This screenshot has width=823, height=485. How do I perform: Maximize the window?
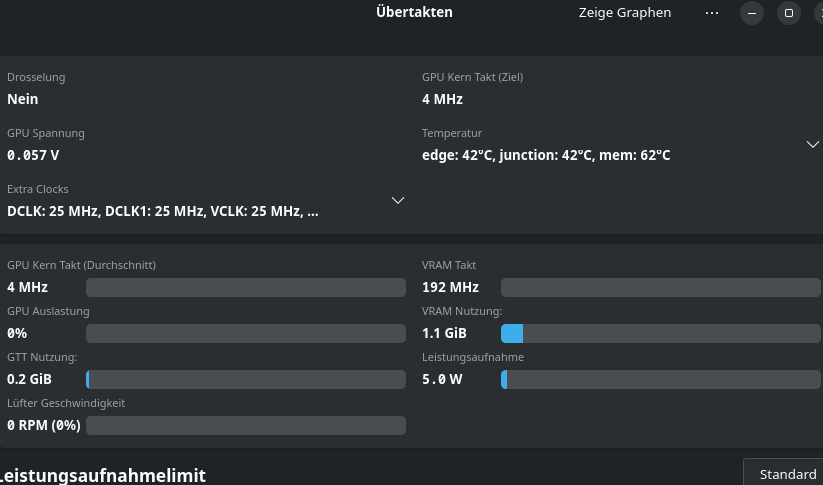tap(789, 13)
